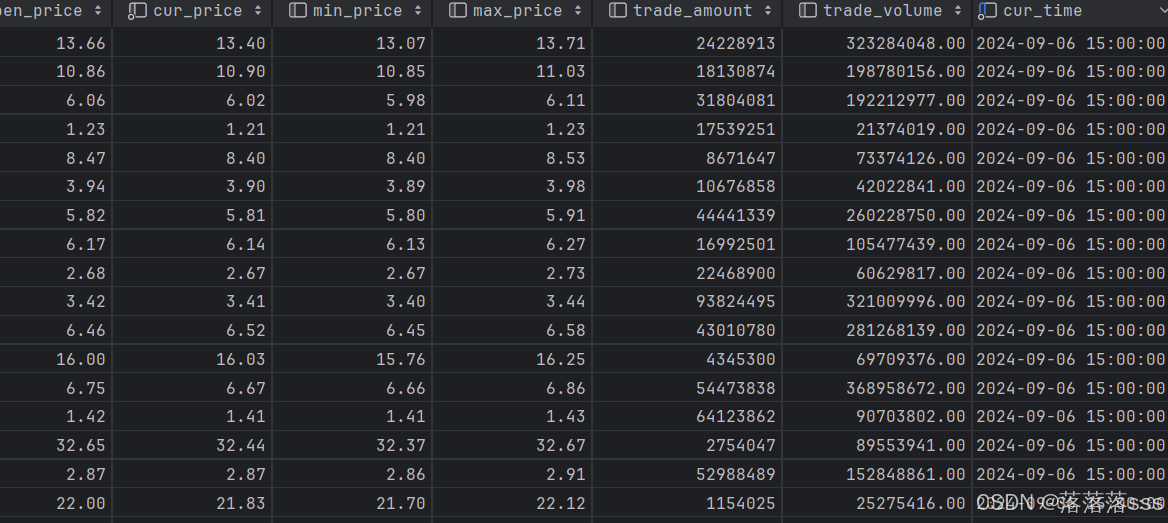Select the max_price column header label
The width and height of the screenshot is (1168, 523).
[x=518, y=11]
